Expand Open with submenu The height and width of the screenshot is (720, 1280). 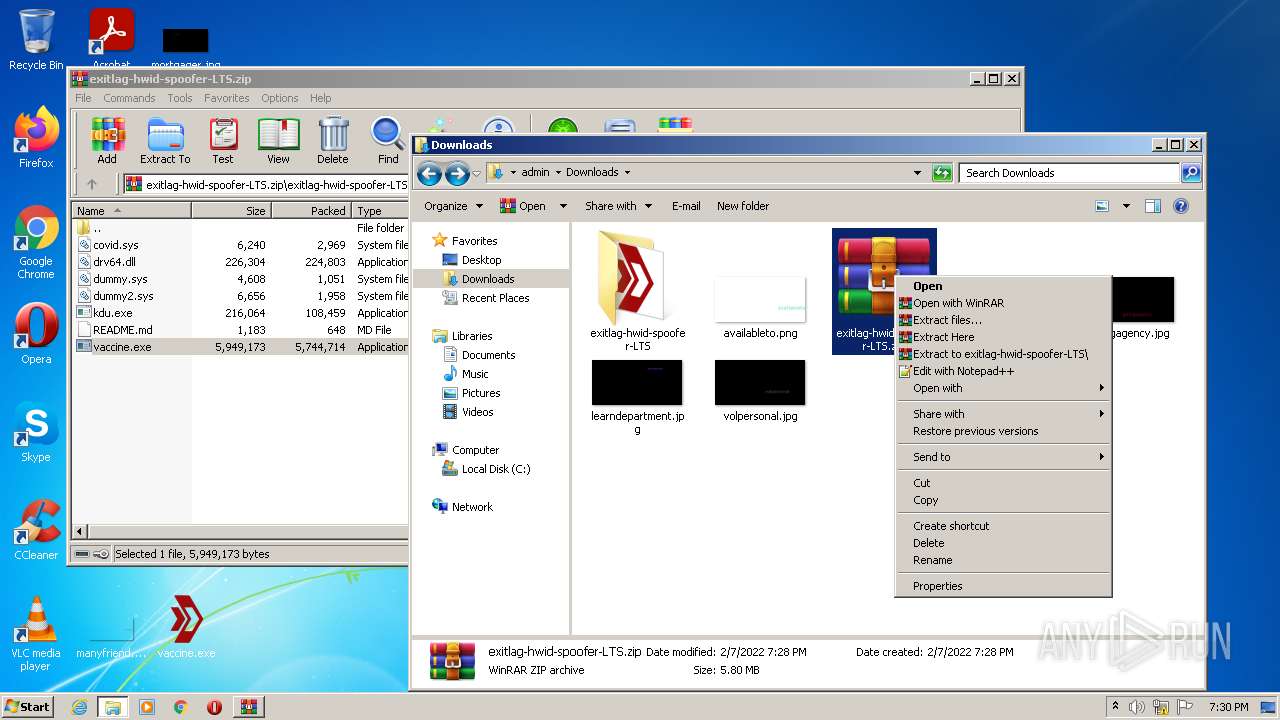click(x=1003, y=388)
